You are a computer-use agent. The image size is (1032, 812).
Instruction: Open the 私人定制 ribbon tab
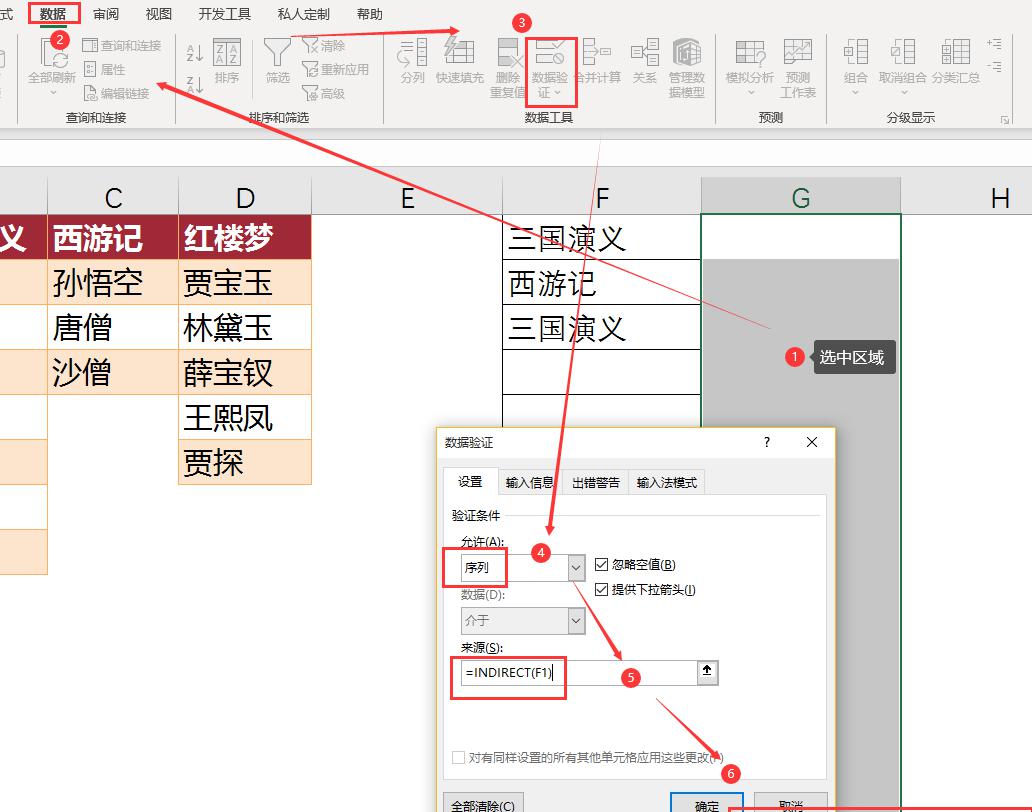click(303, 14)
